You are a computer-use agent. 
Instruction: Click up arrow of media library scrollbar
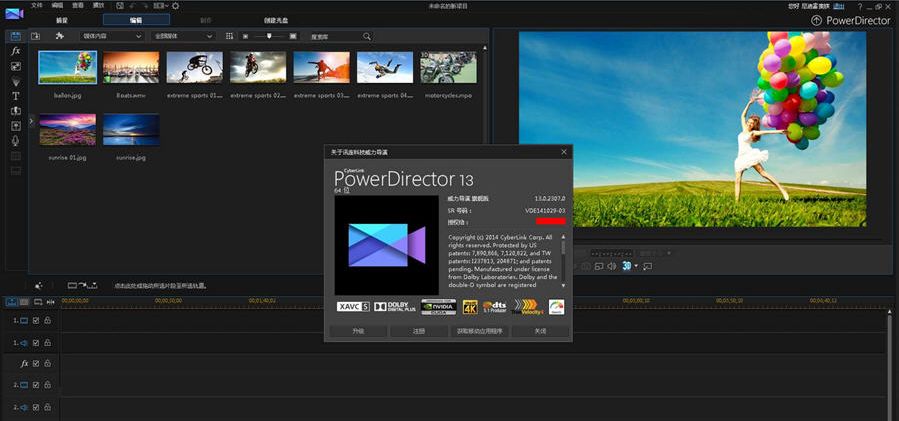coord(485,48)
